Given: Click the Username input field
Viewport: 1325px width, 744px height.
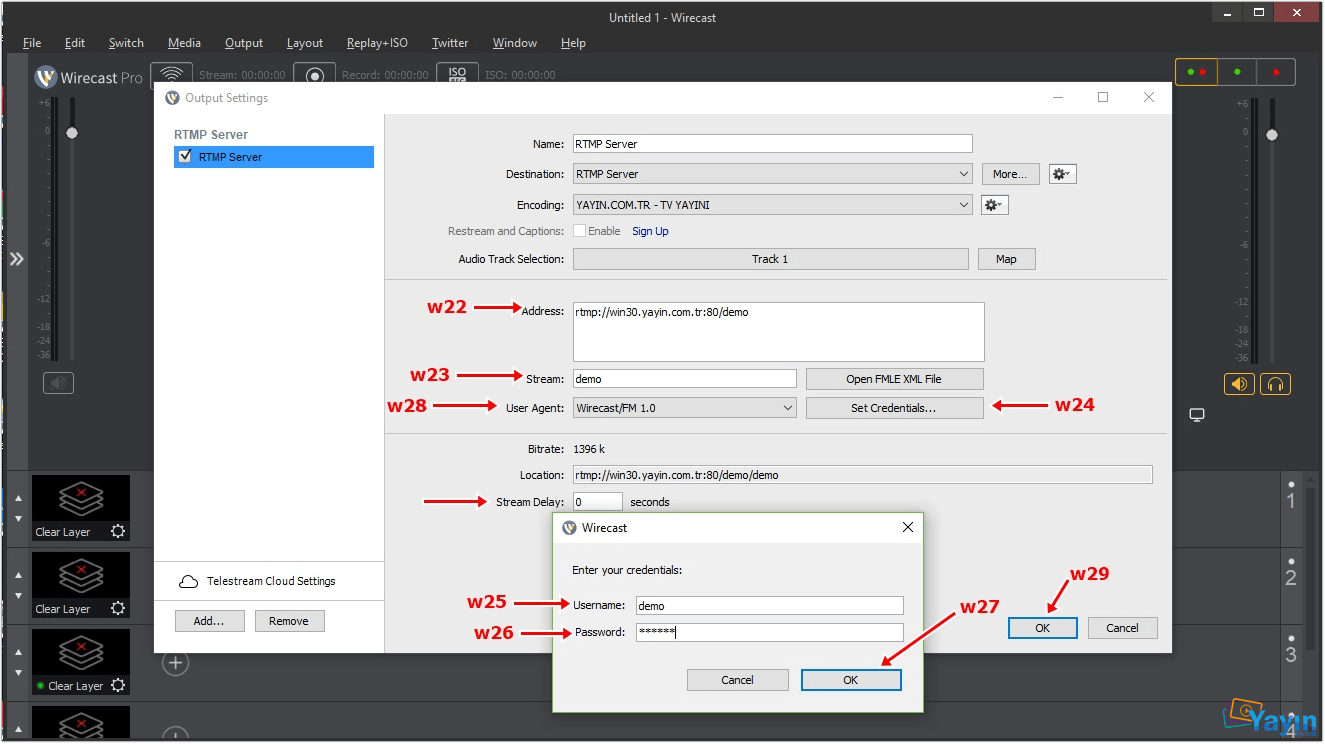Looking at the screenshot, I should [x=769, y=605].
